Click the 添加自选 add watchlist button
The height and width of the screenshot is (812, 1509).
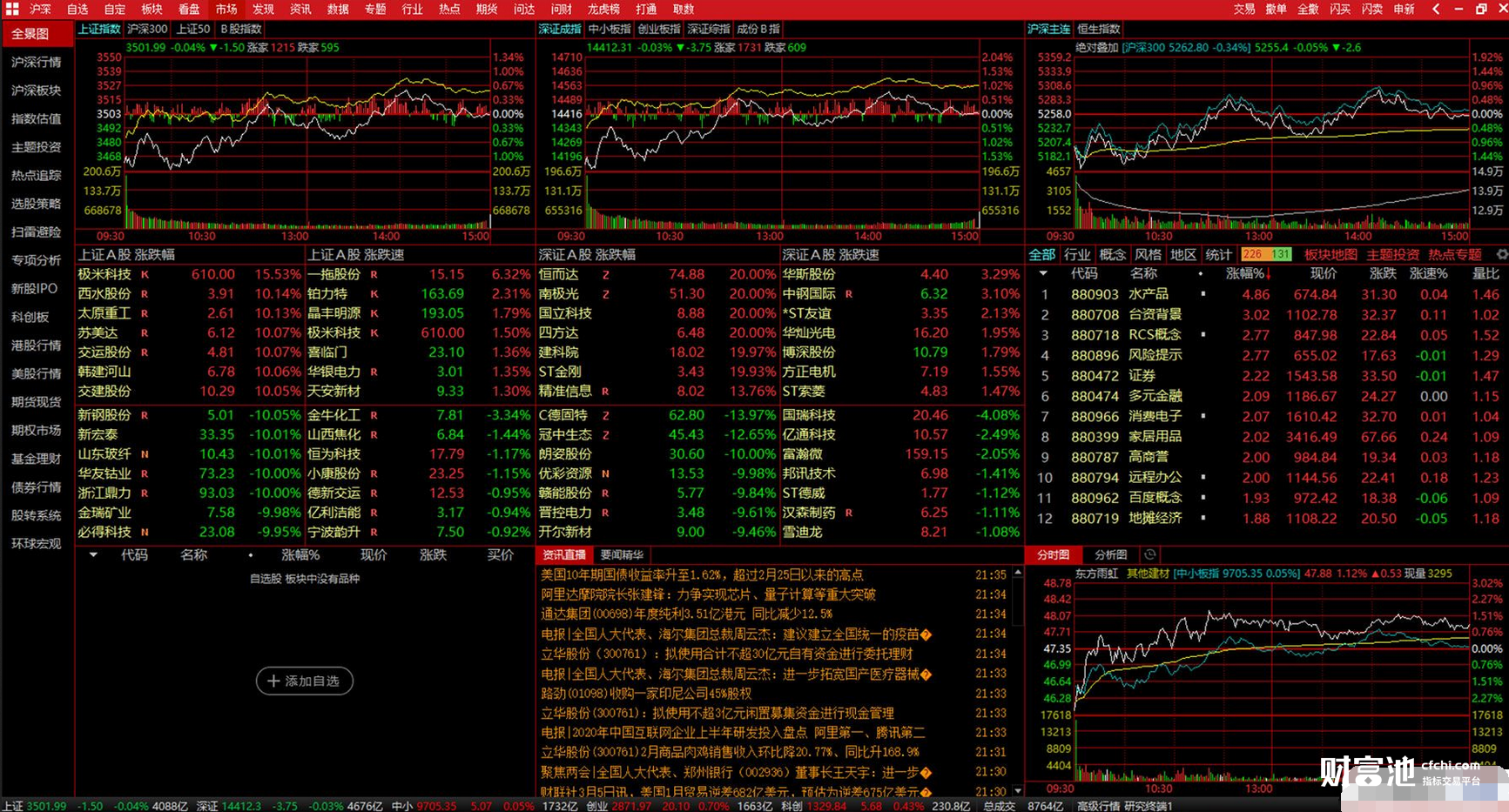coord(305,681)
